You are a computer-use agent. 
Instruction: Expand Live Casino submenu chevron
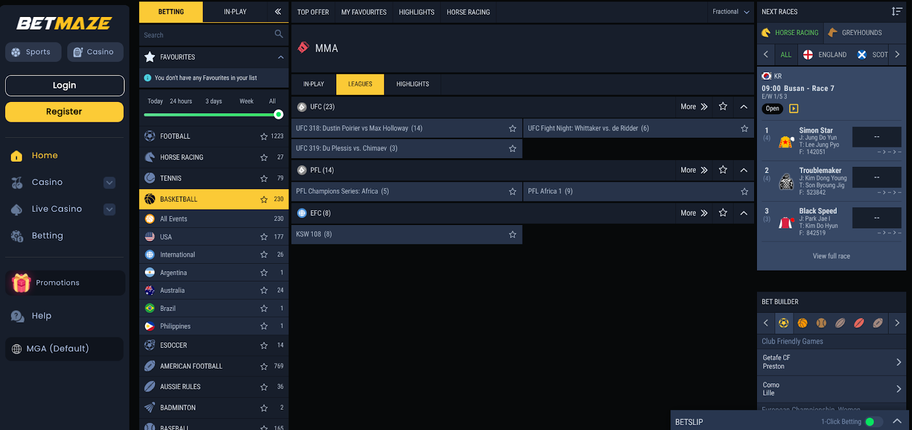(x=109, y=209)
